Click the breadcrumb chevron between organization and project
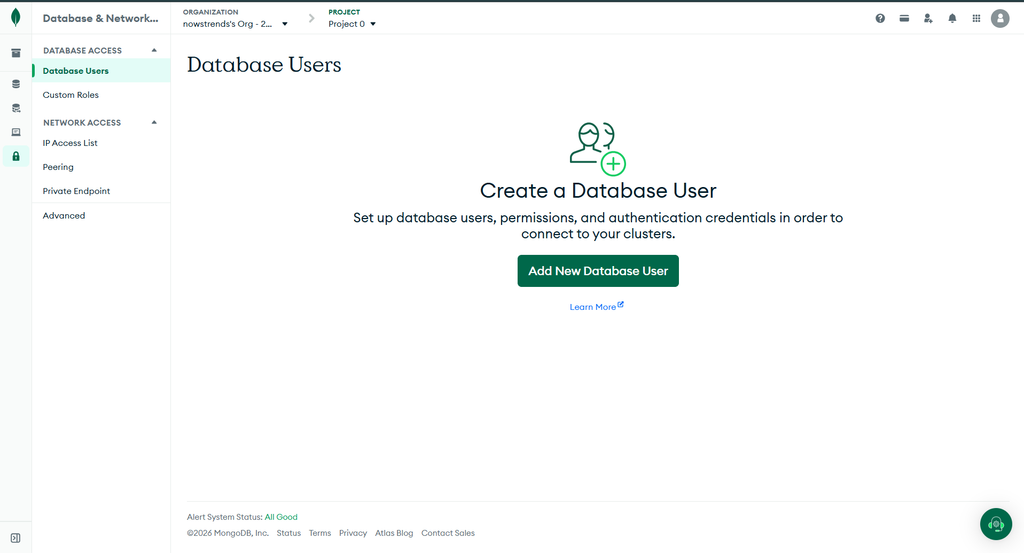Screen dimensions: 1024x553 pos(312,18)
